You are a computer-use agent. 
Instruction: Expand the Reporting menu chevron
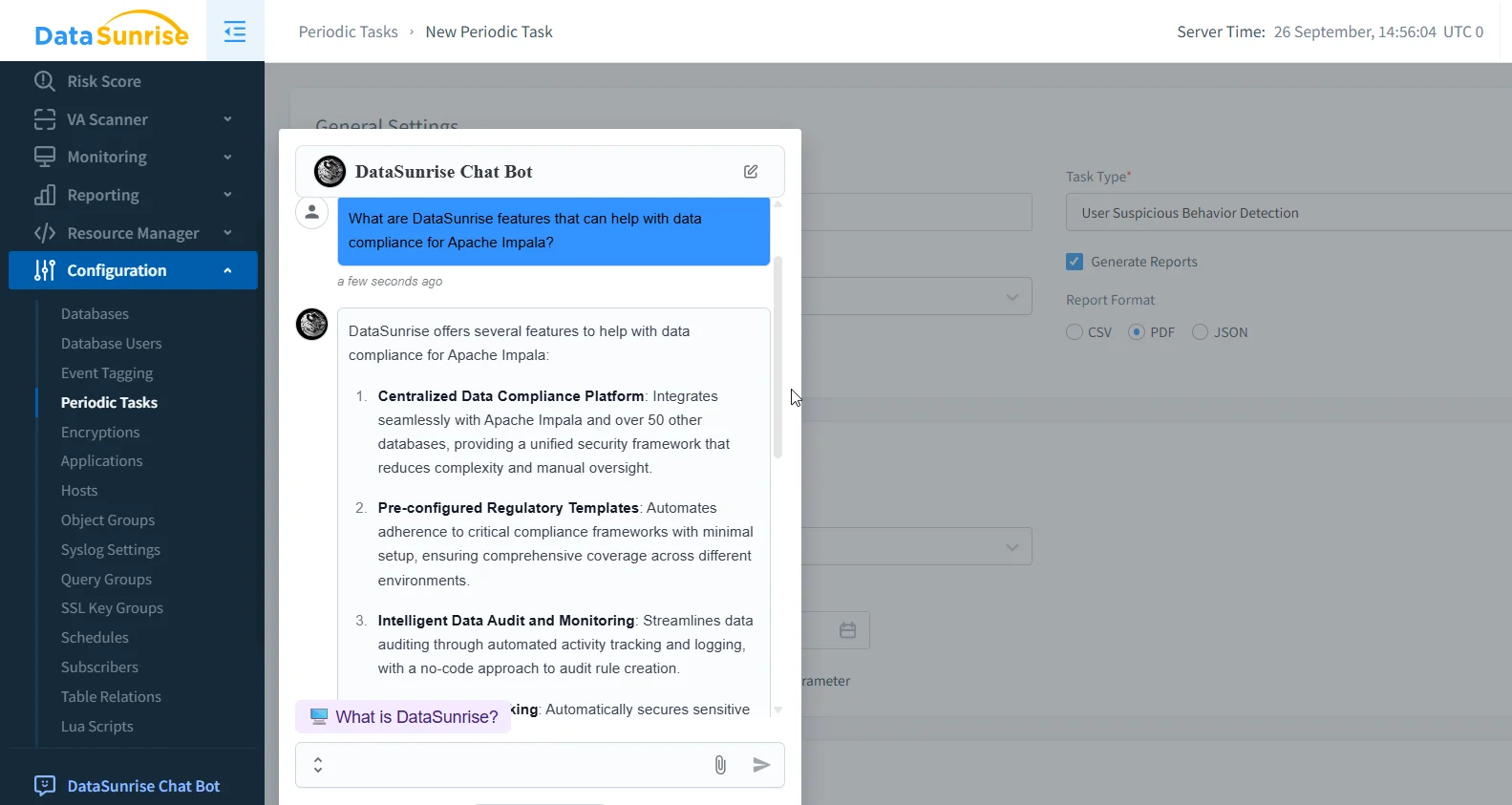click(x=227, y=195)
